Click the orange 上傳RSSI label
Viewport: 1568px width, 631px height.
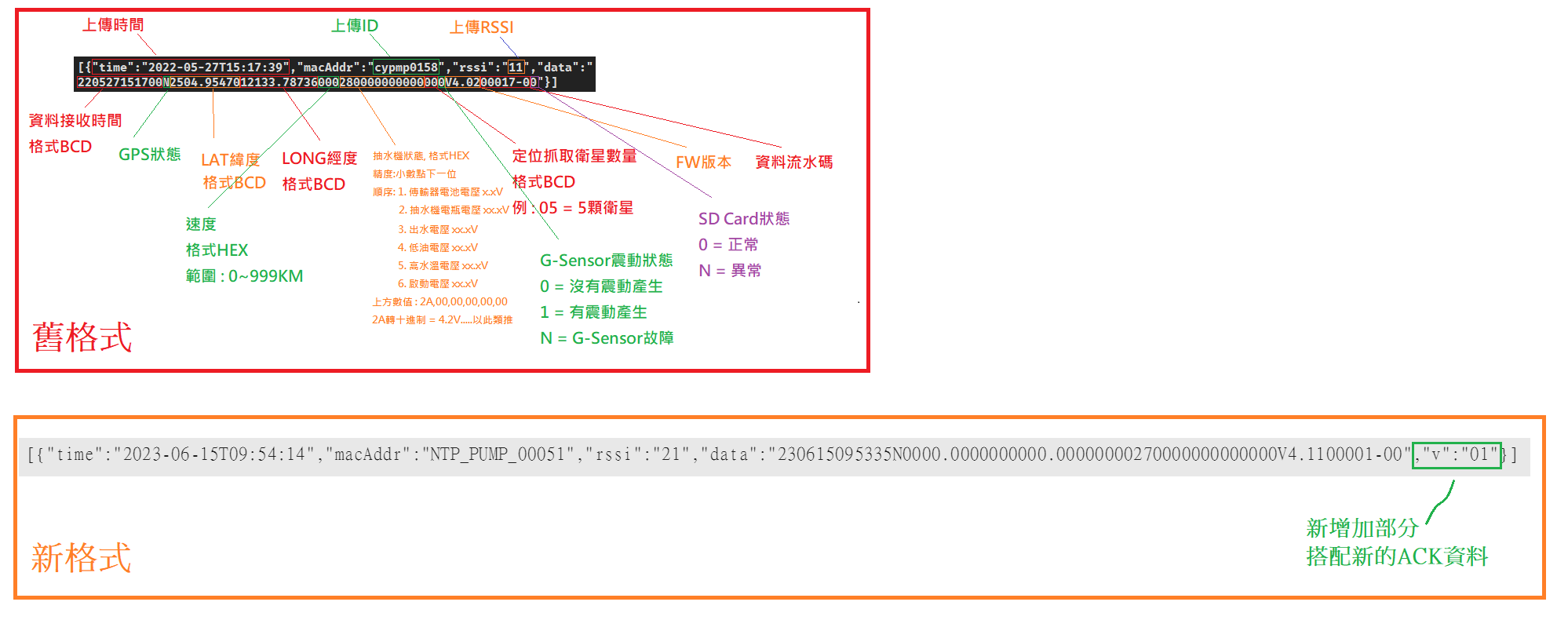click(x=481, y=27)
